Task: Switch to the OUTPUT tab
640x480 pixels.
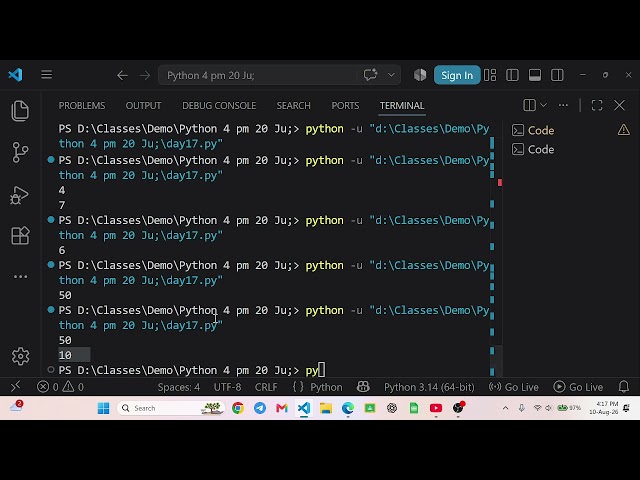Action: pyautogui.click(x=143, y=106)
